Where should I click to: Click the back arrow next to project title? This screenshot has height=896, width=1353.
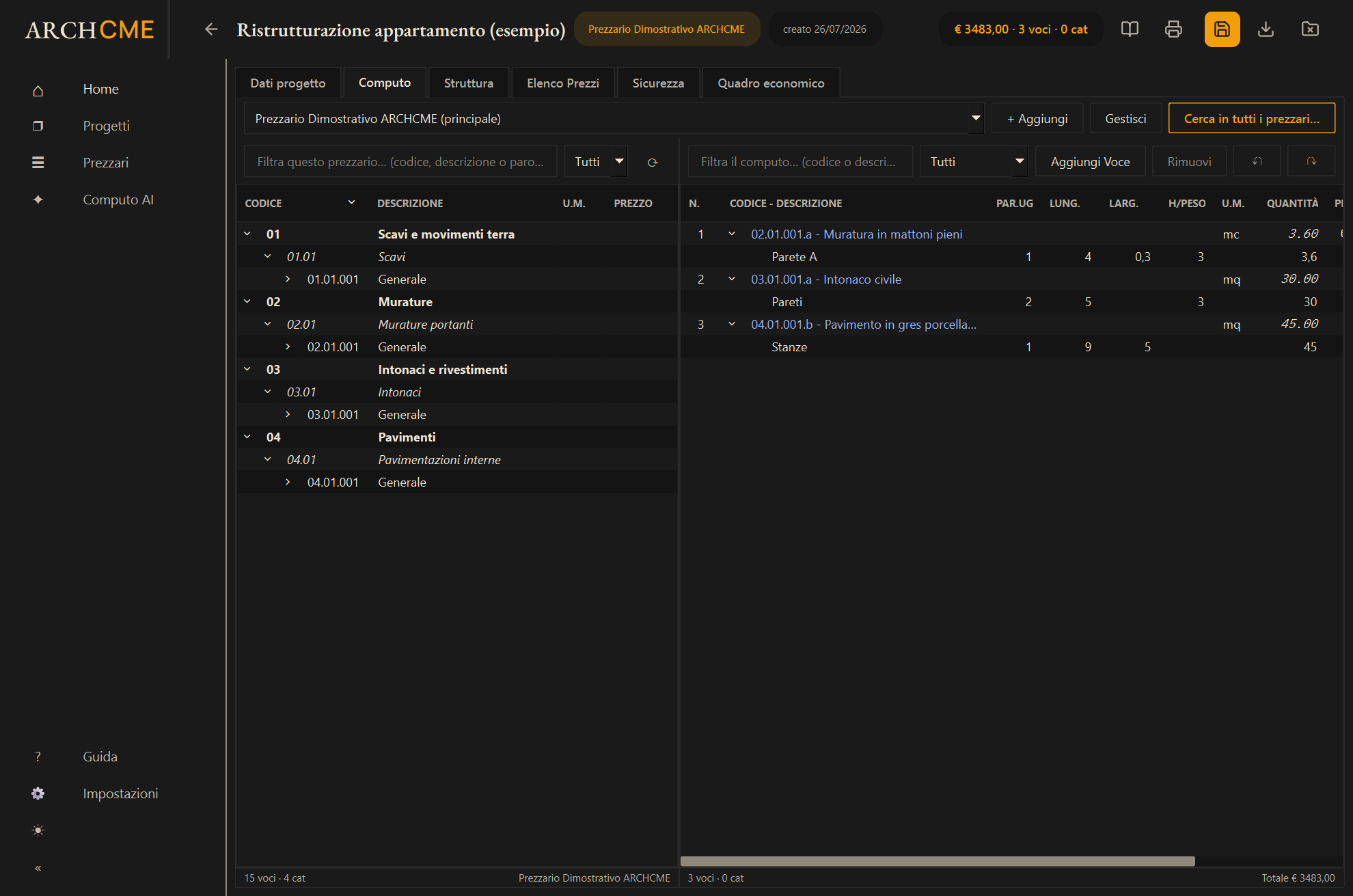click(211, 29)
